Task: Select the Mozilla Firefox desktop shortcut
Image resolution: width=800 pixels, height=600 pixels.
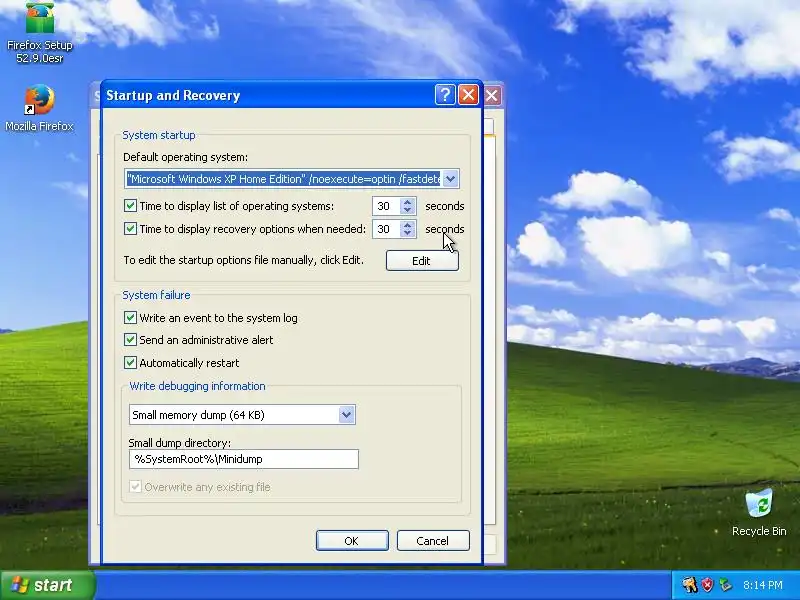Action: (x=39, y=108)
